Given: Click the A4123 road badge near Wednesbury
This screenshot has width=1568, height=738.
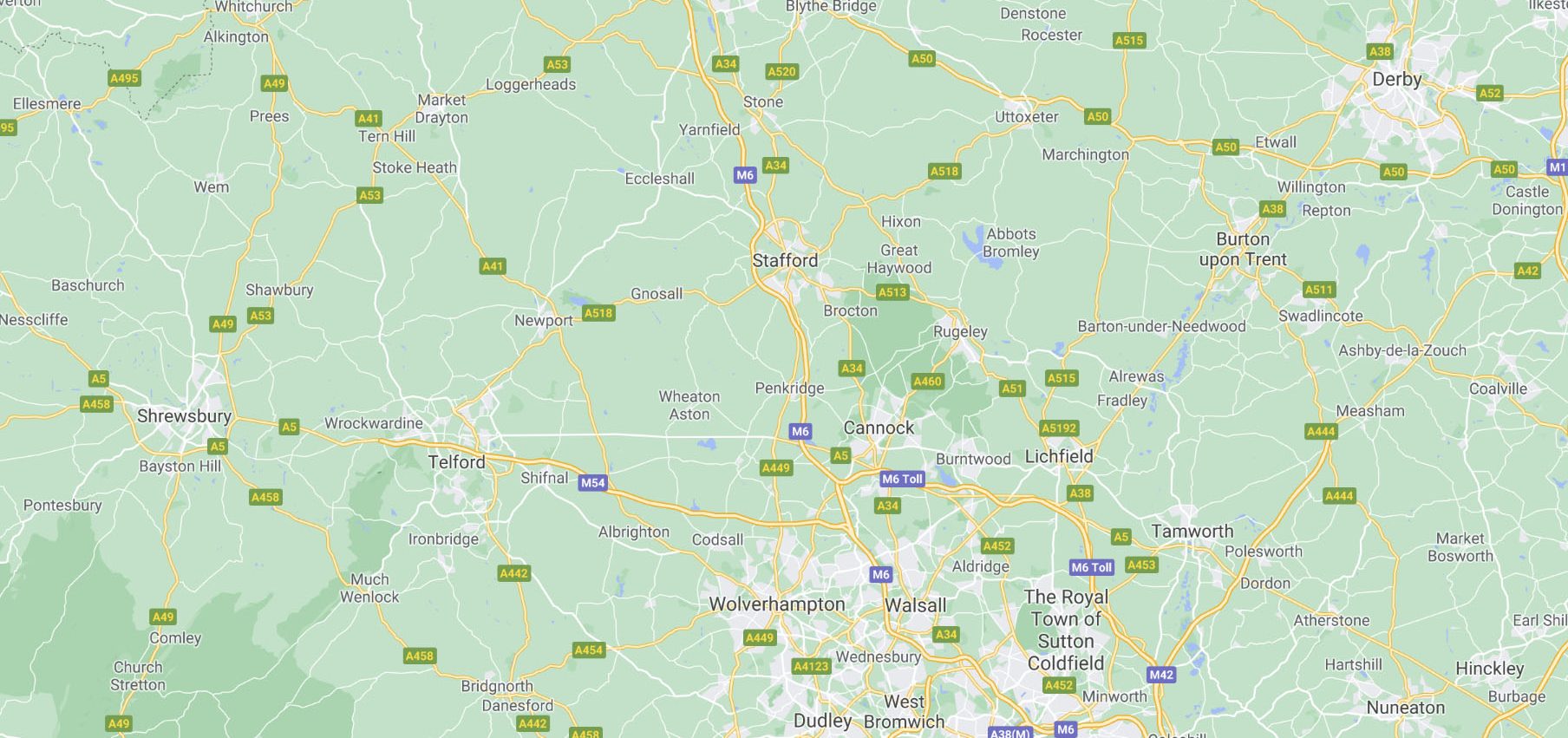Looking at the screenshot, I should pyautogui.click(x=812, y=666).
